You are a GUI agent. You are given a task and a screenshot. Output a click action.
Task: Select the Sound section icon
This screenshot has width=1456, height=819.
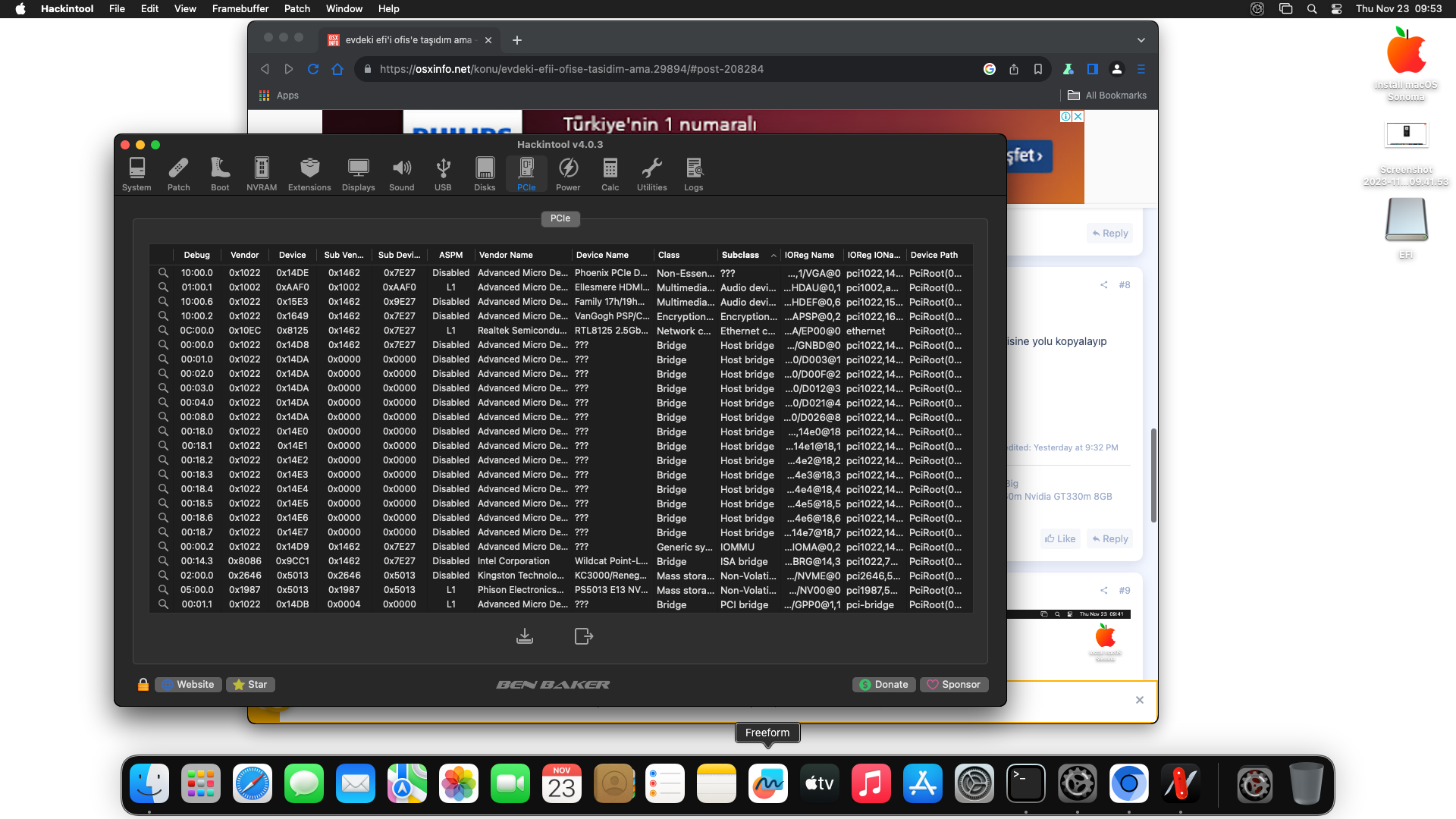point(402,173)
